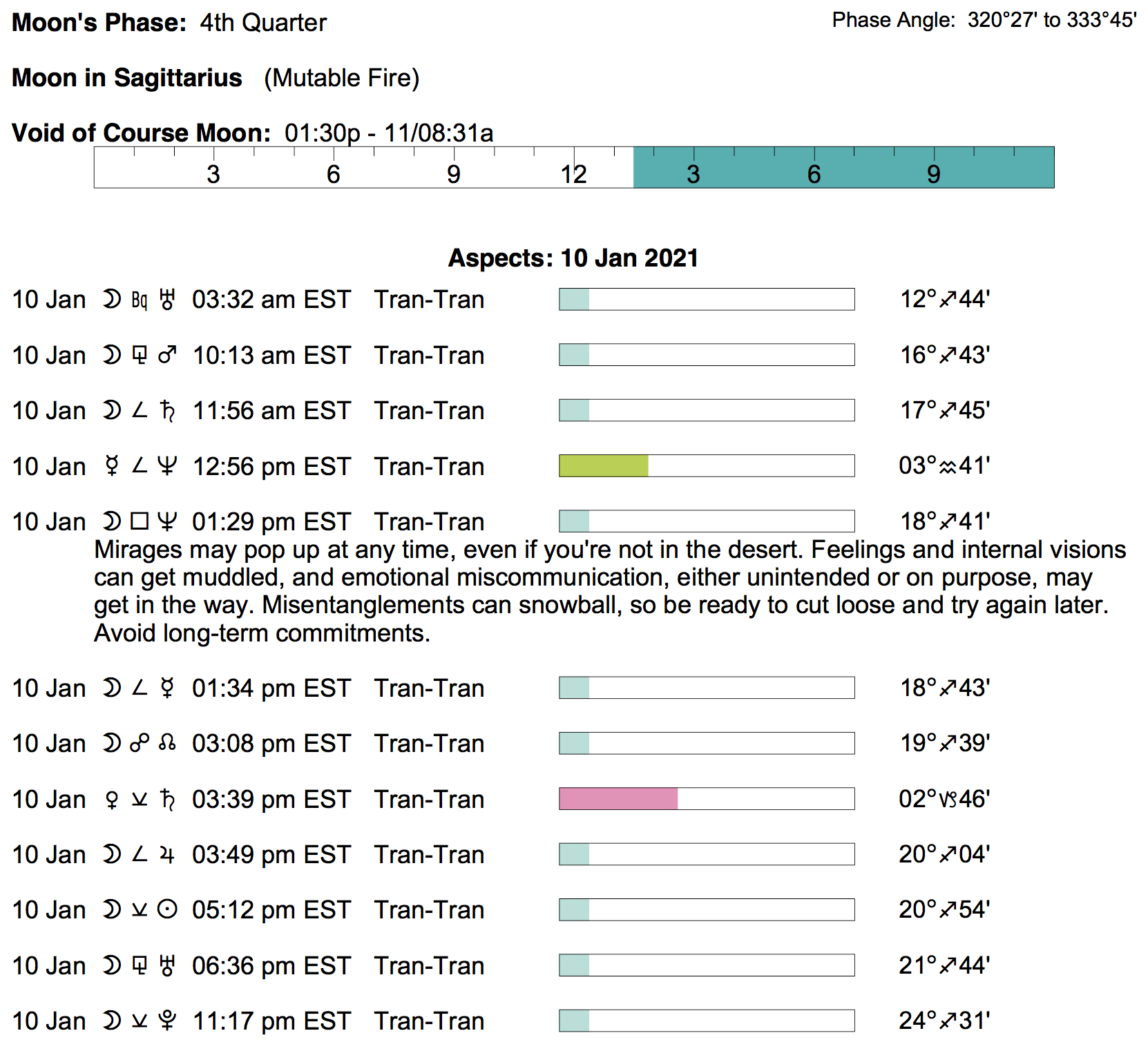Select the North Node symbol at 03:08 pm

point(167,744)
